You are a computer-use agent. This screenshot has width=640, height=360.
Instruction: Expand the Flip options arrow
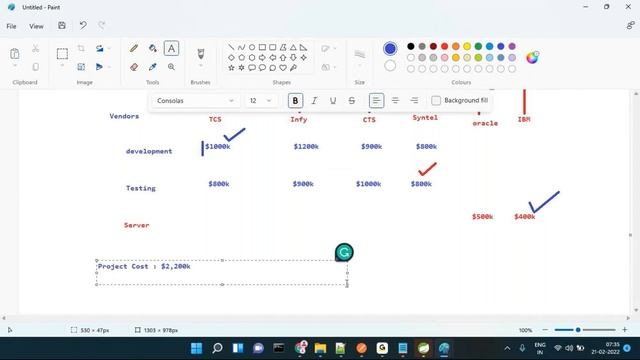pyautogui.click(x=109, y=67)
